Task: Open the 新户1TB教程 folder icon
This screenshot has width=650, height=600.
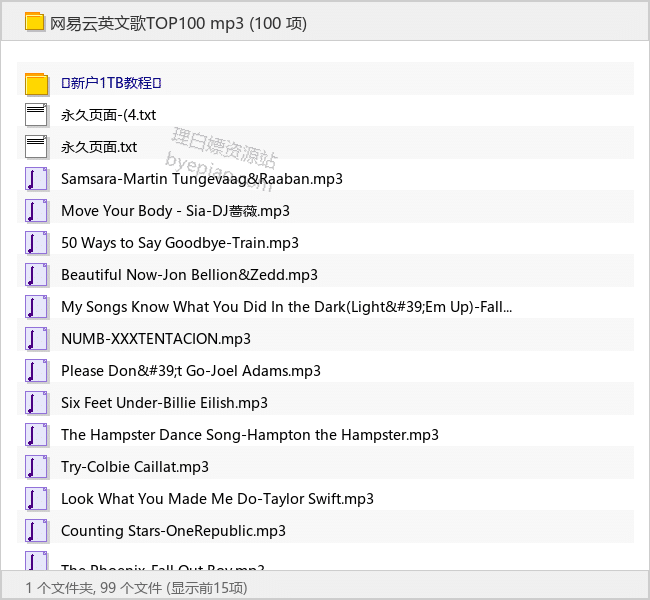Action: (36, 83)
